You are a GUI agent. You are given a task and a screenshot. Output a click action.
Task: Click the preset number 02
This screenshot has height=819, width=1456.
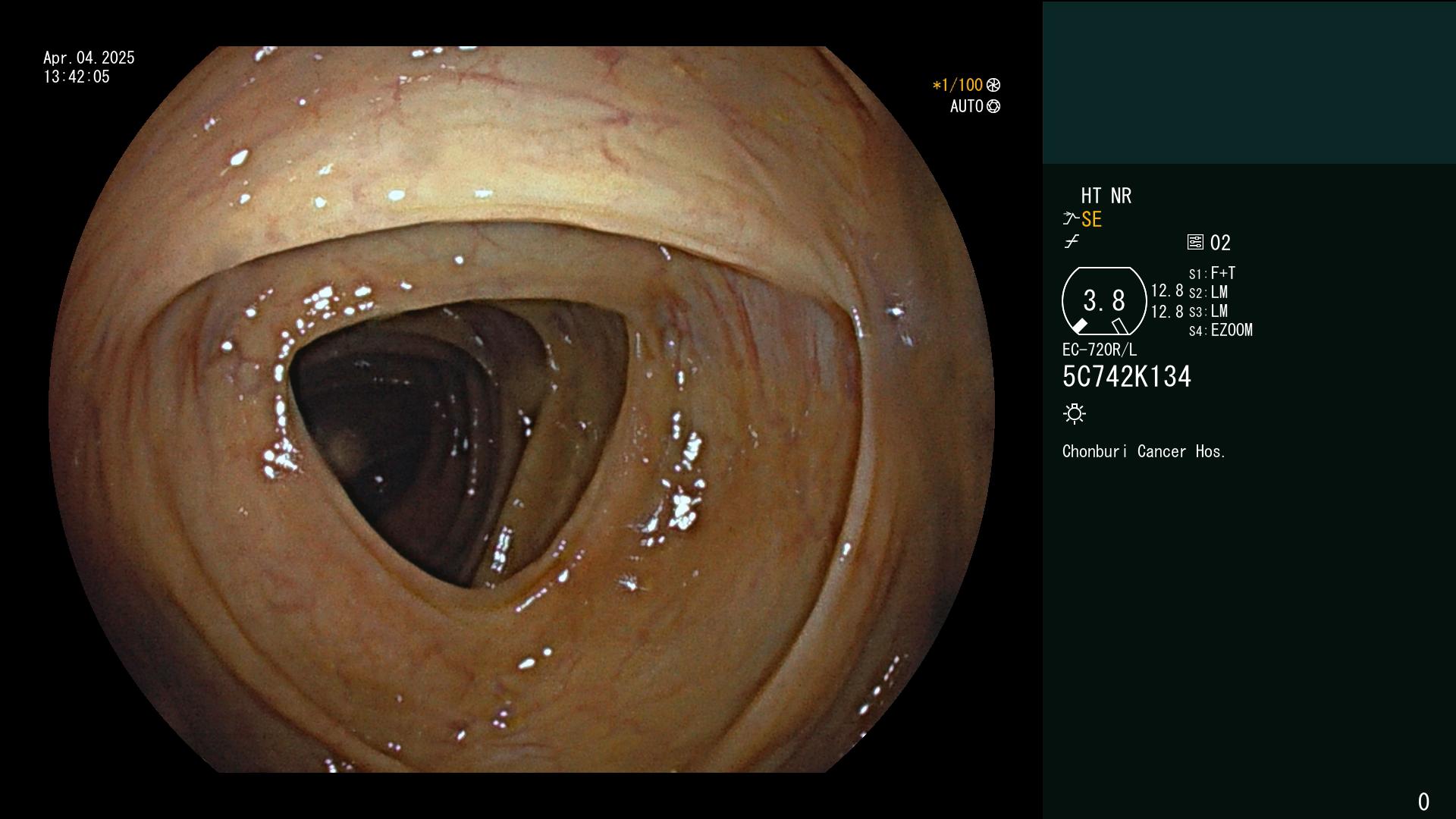pos(1220,243)
